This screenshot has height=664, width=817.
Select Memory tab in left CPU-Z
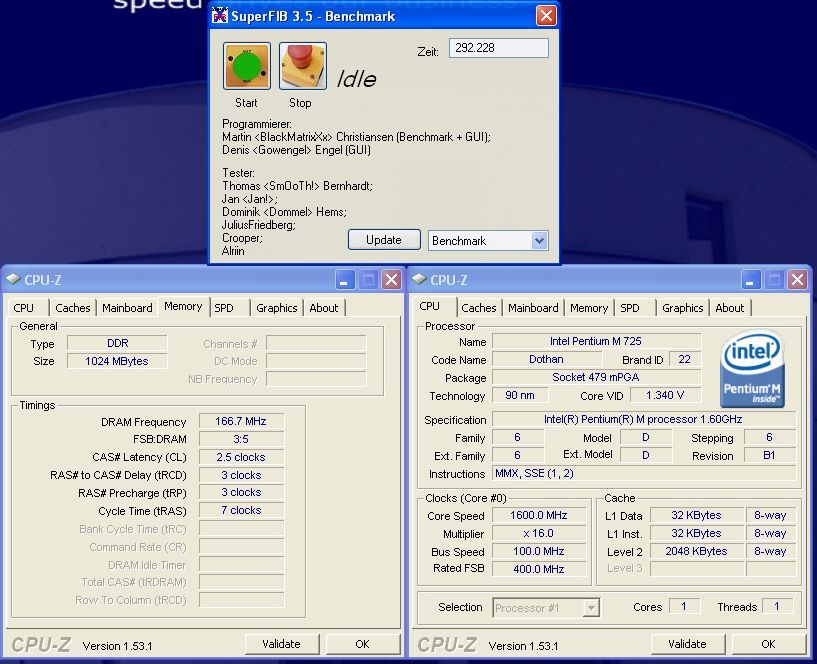pyautogui.click(x=183, y=306)
